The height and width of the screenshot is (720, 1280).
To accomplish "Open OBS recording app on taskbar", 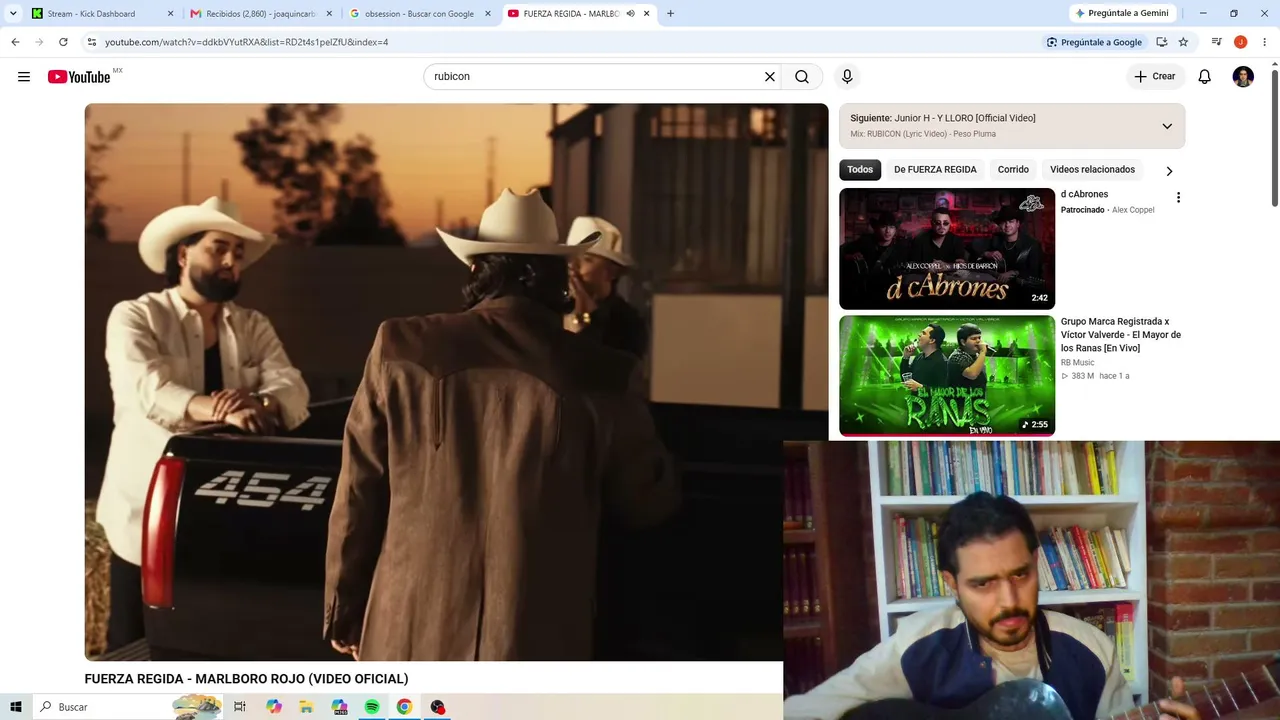I will click(x=437, y=707).
